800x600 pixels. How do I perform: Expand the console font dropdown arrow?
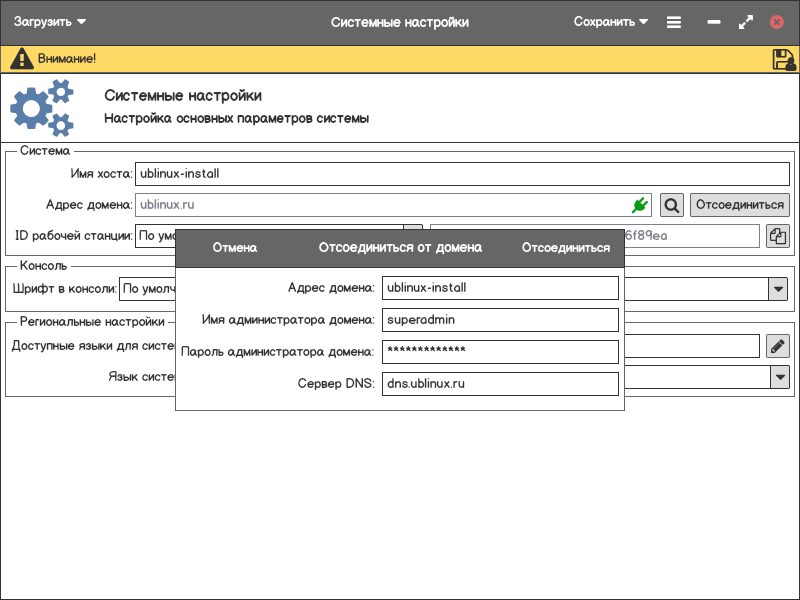(x=777, y=289)
